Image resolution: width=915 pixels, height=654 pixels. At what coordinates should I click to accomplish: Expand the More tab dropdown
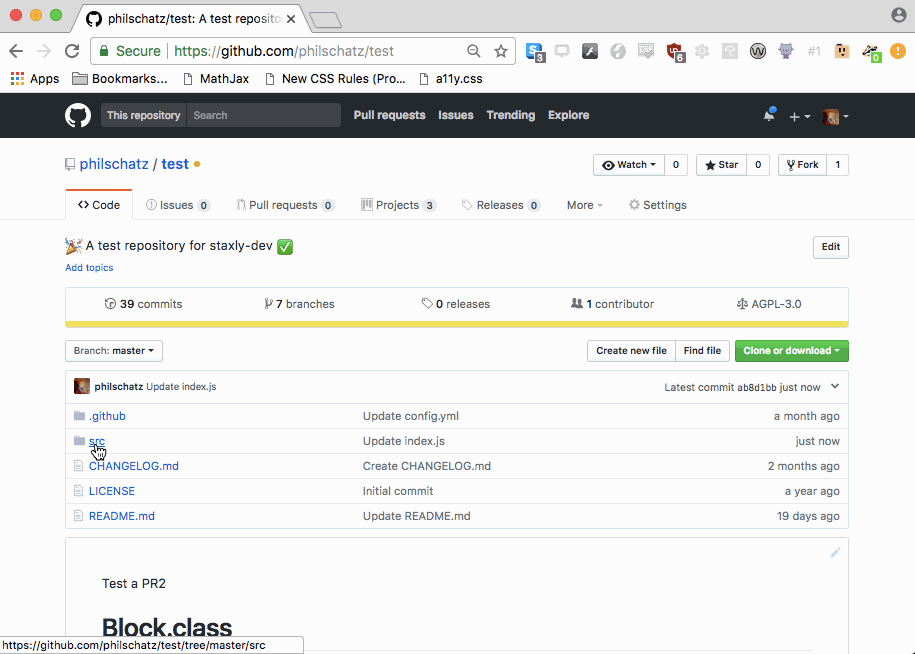(x=584, y=205)
